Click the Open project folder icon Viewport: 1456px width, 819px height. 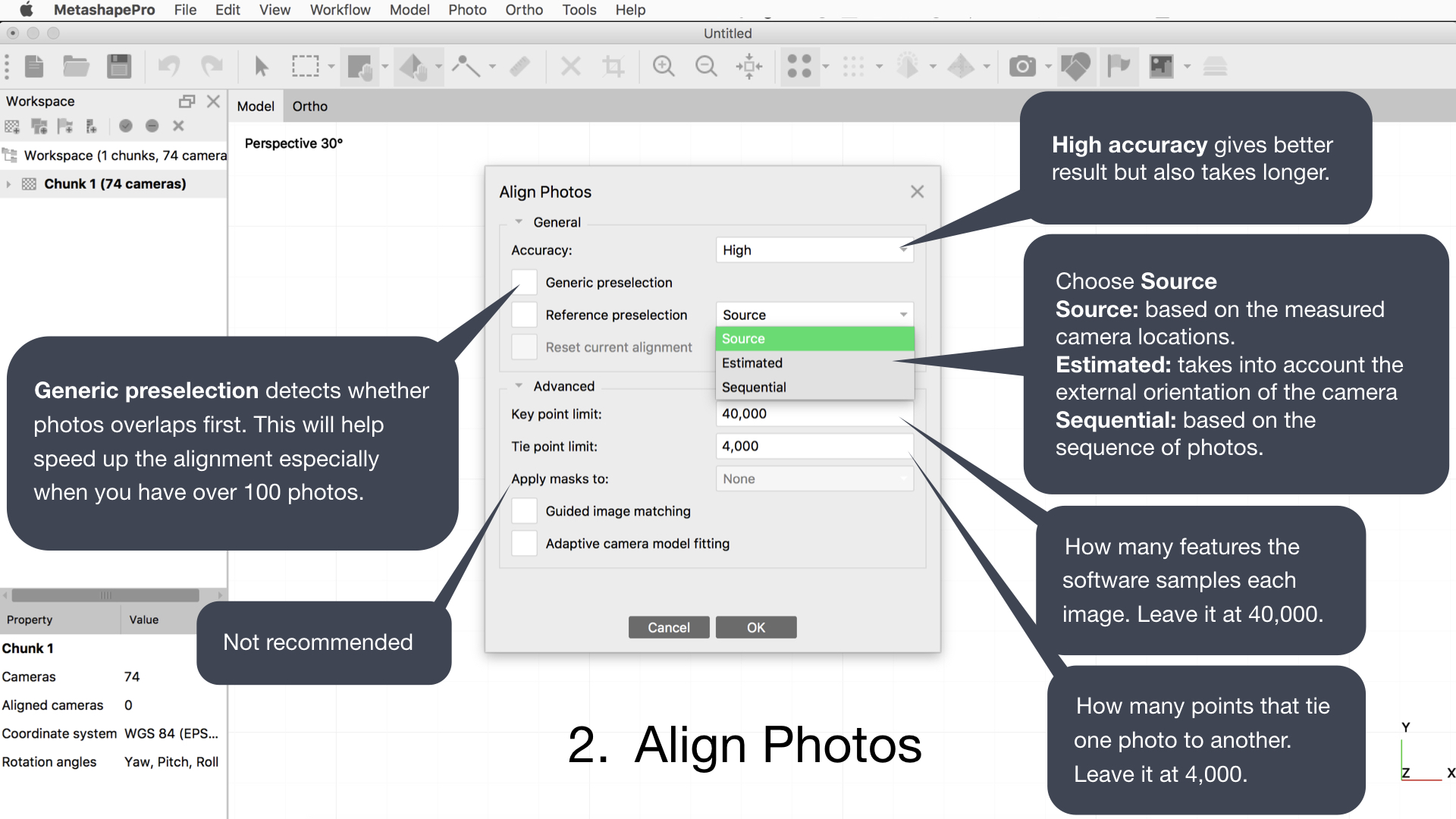[76, 67]
